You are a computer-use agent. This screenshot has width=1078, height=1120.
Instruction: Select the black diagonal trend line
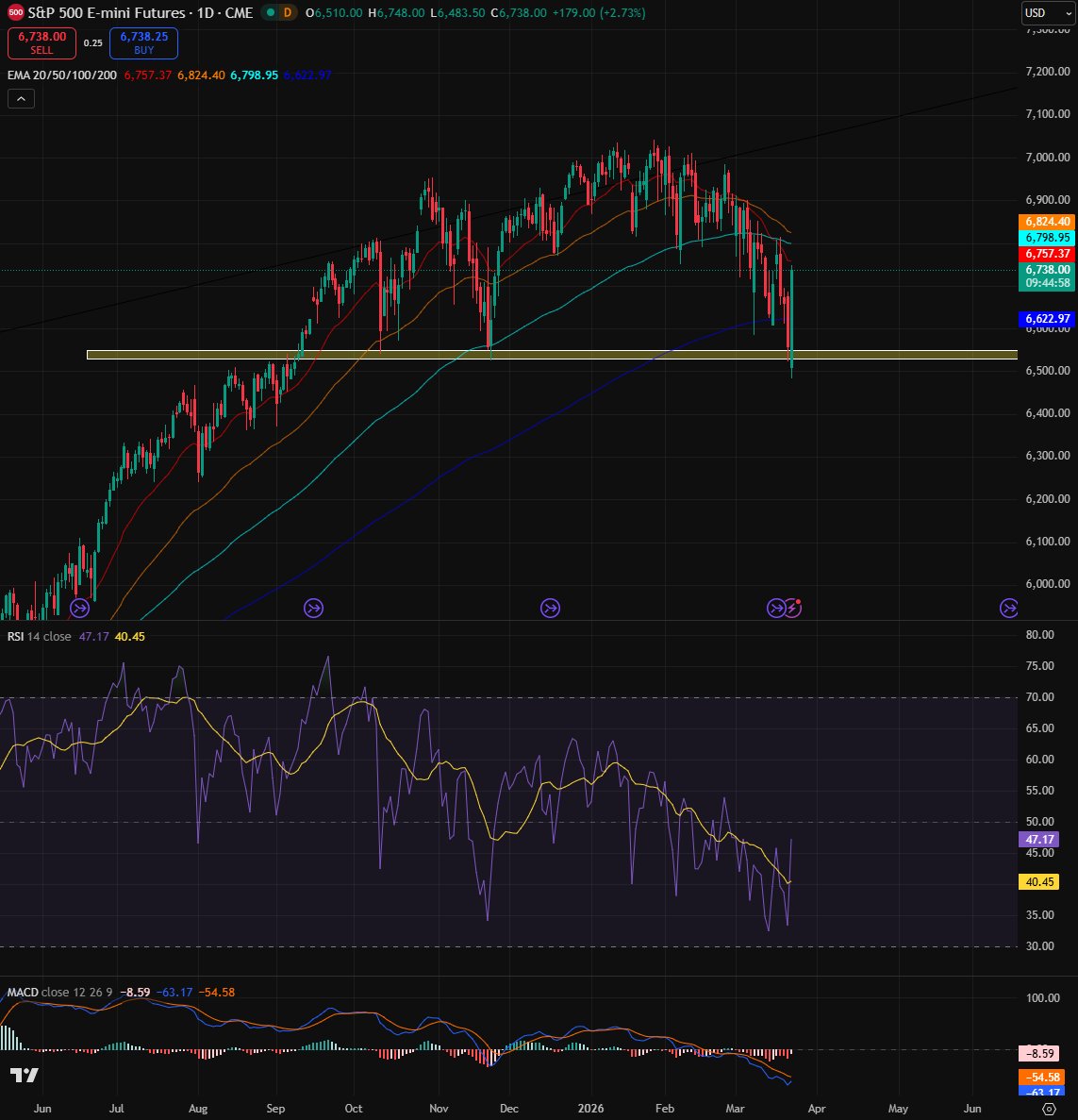click(x=508, y=209)
